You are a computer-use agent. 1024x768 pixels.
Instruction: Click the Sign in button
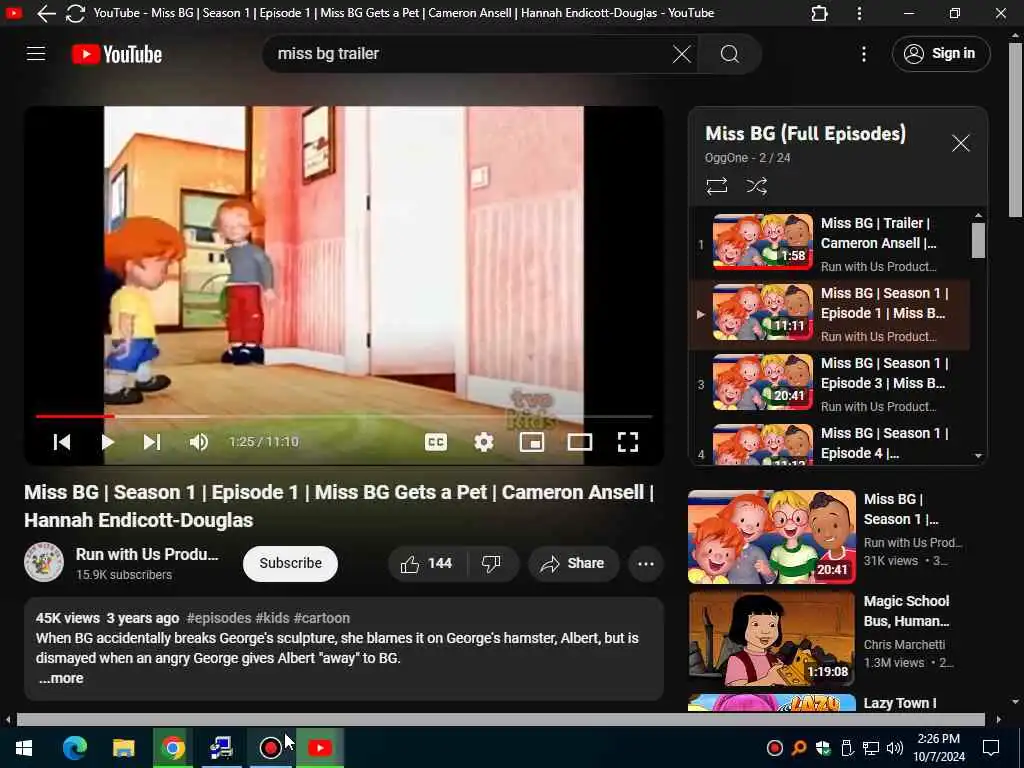(x=940, y=54)
